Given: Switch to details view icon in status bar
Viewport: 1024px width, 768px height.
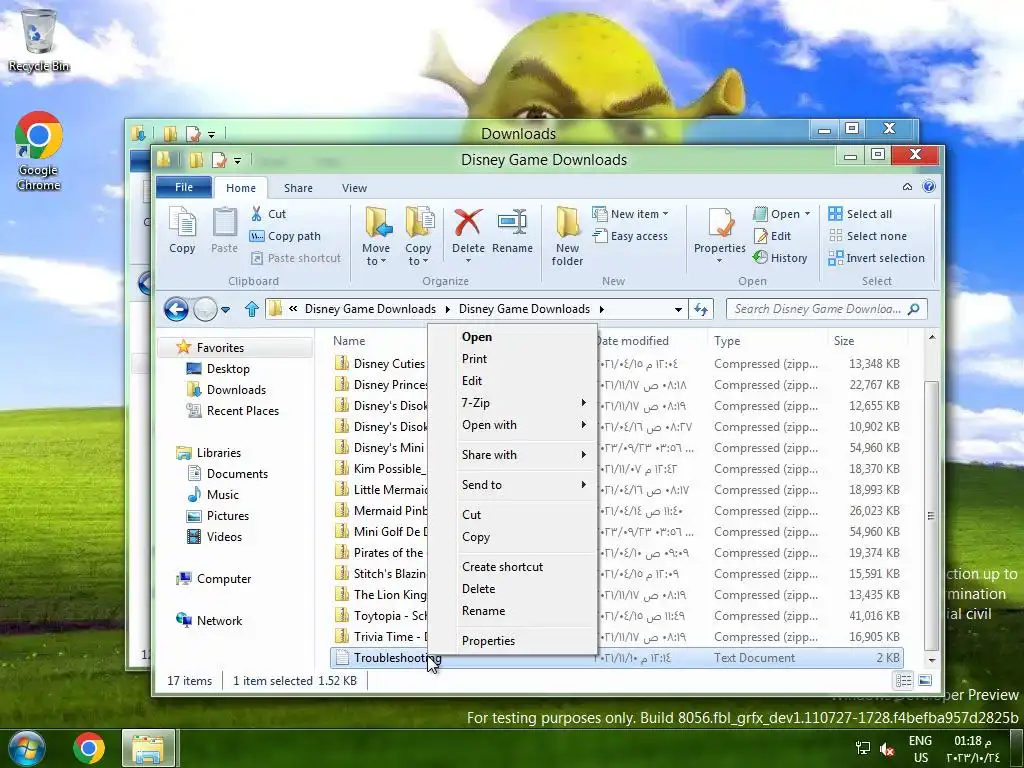Looking at the screenshot, I should [x=903, y=681].
